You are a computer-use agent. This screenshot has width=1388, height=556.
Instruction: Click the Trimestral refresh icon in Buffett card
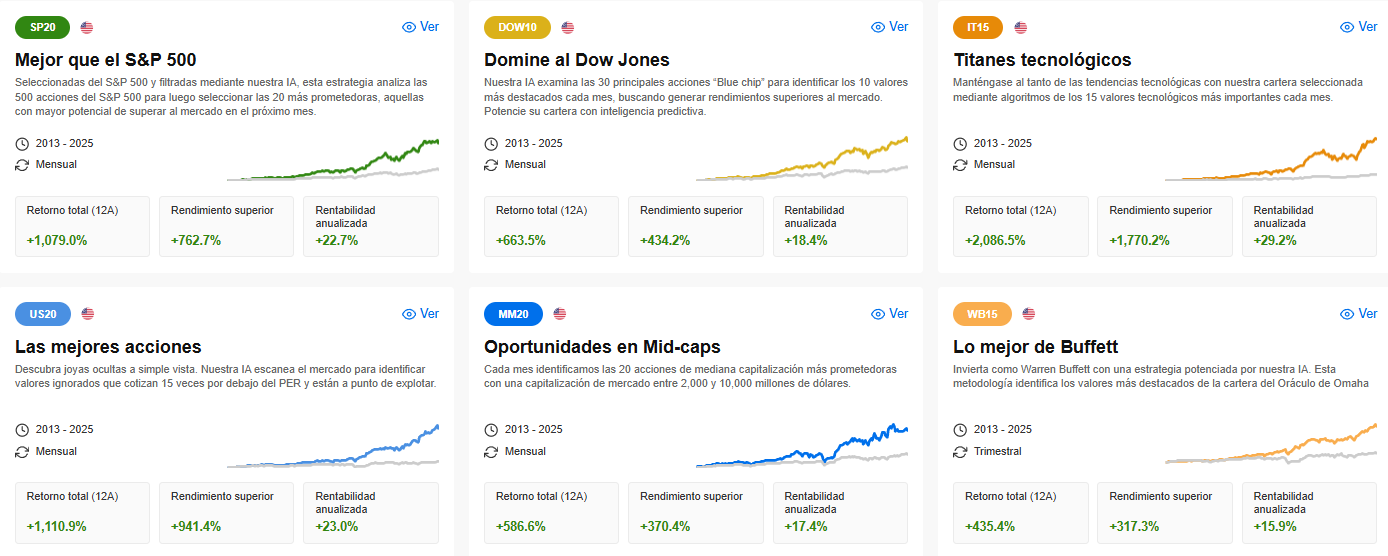(961, 451)
